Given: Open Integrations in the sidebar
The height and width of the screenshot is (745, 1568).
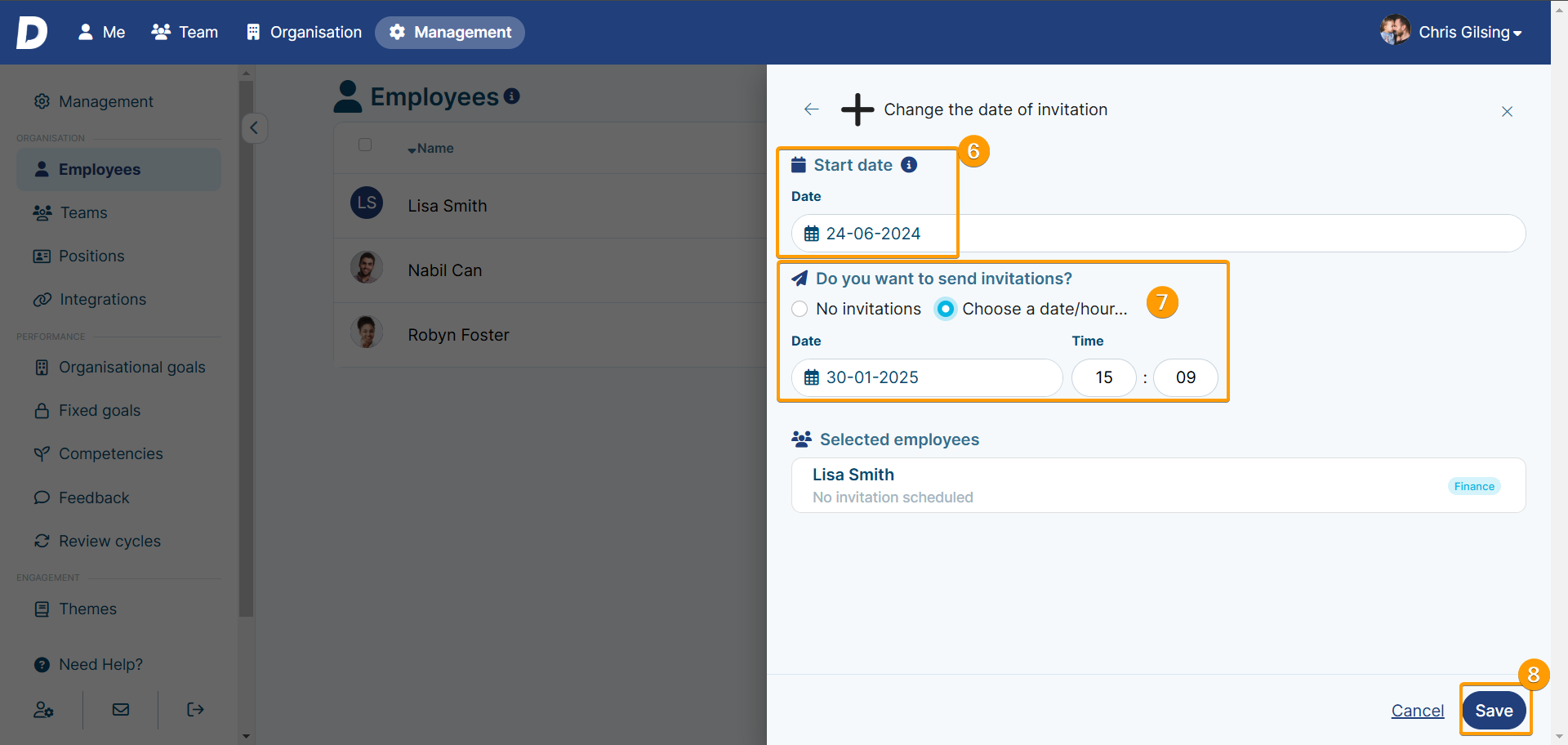Looking at the screenshot, I should click(x=103, y=299).
